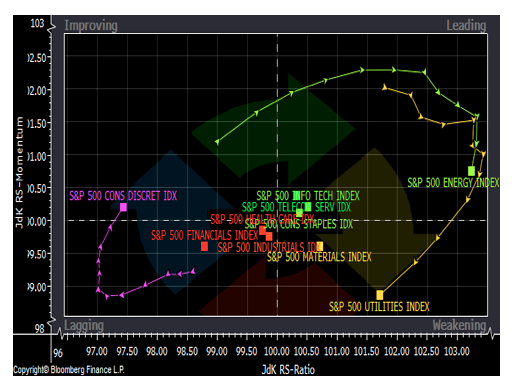The height and width of the screenshot is (392, 516).
Task: Click the Improving quadrant label
Action: coord(91,26)
